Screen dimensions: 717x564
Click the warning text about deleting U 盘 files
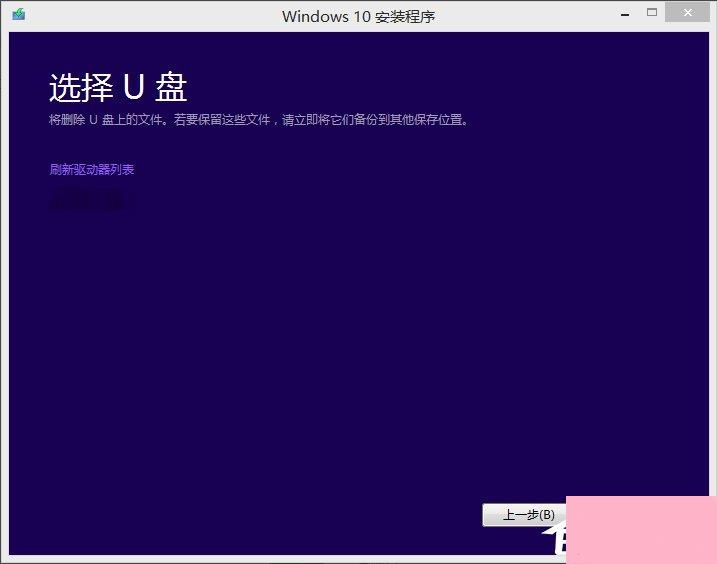259,120
